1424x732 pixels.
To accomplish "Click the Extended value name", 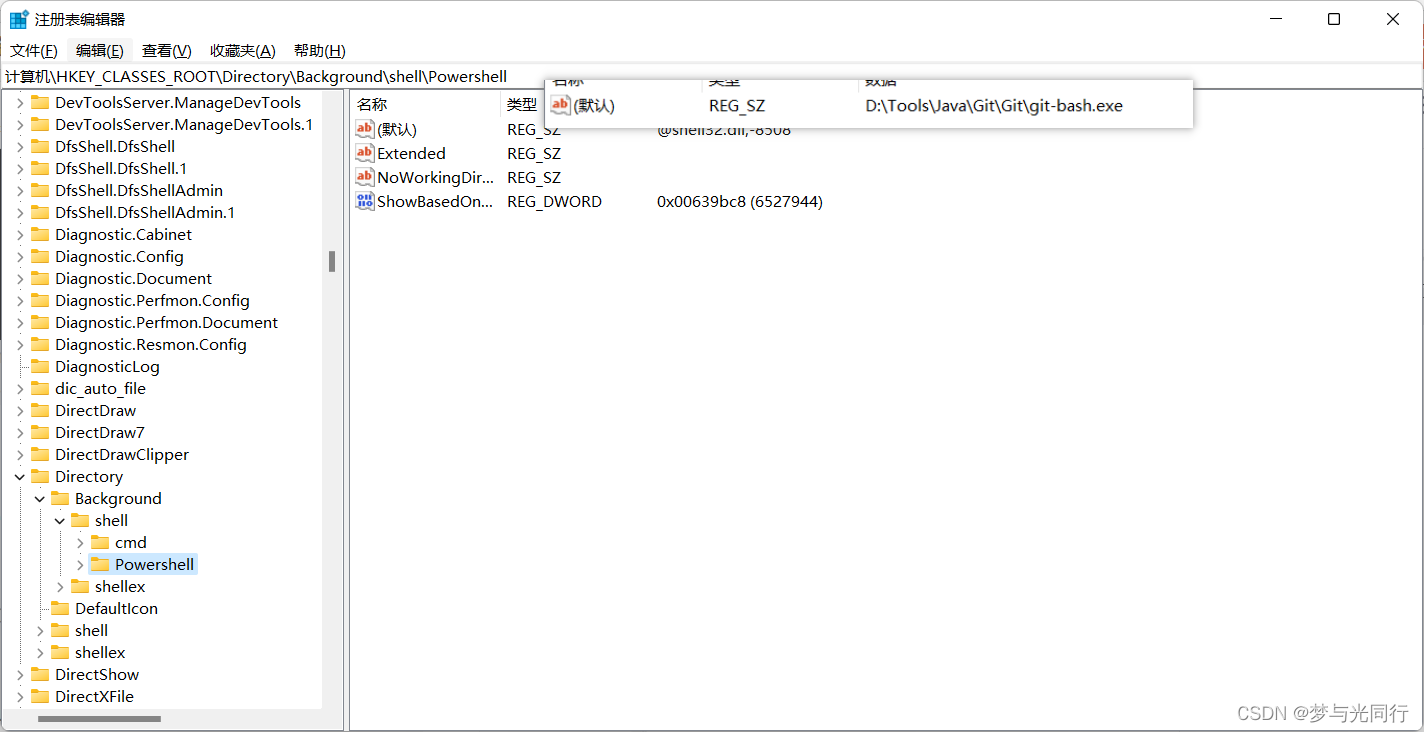I will tap(411, 154).
